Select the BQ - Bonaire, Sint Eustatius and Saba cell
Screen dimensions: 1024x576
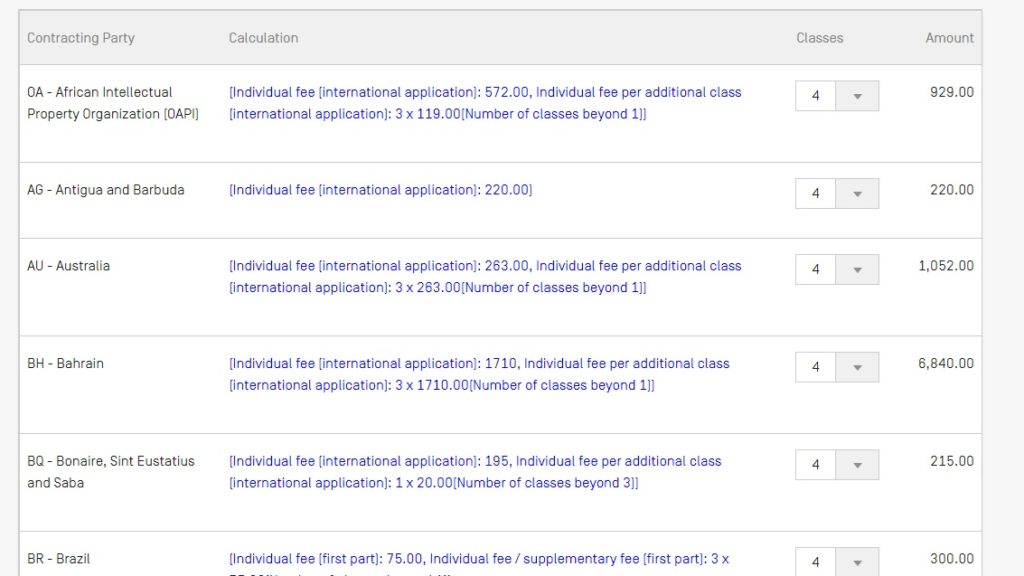pyautogui.click(x=111, y=472)
